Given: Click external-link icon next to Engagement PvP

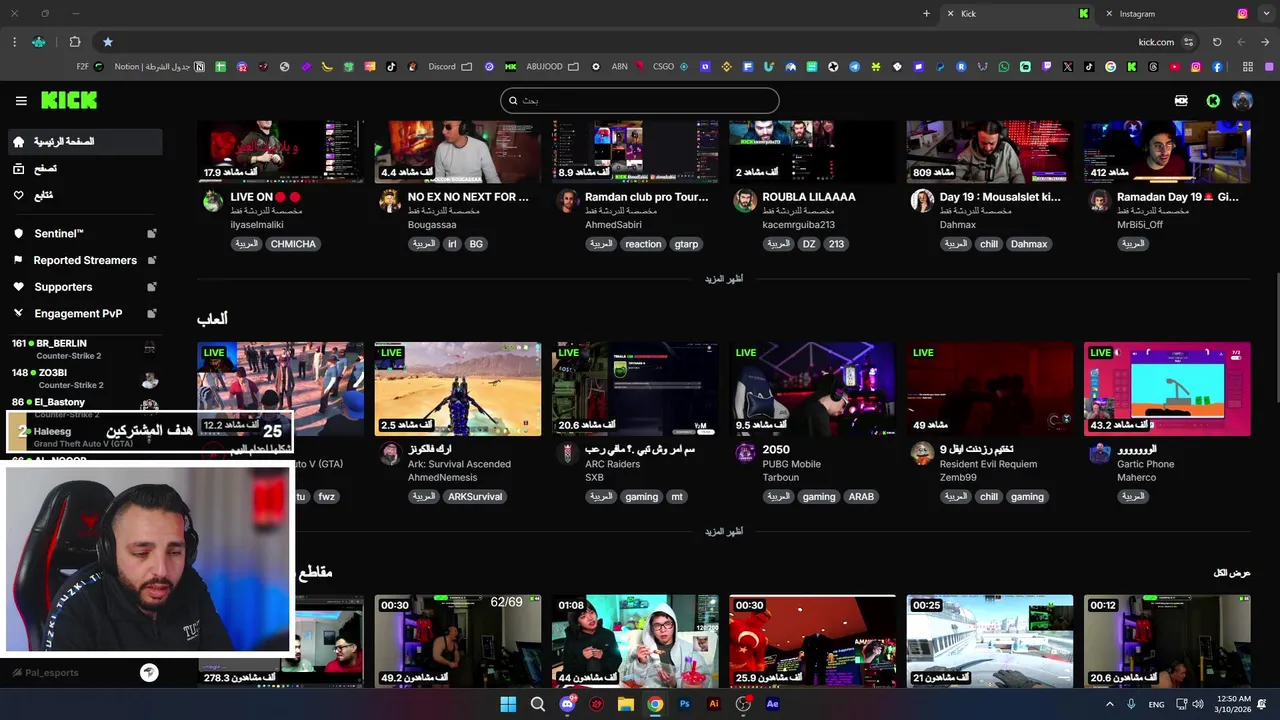Looking at the screenshot, I should pyautogui.click(x=152, y=313).
